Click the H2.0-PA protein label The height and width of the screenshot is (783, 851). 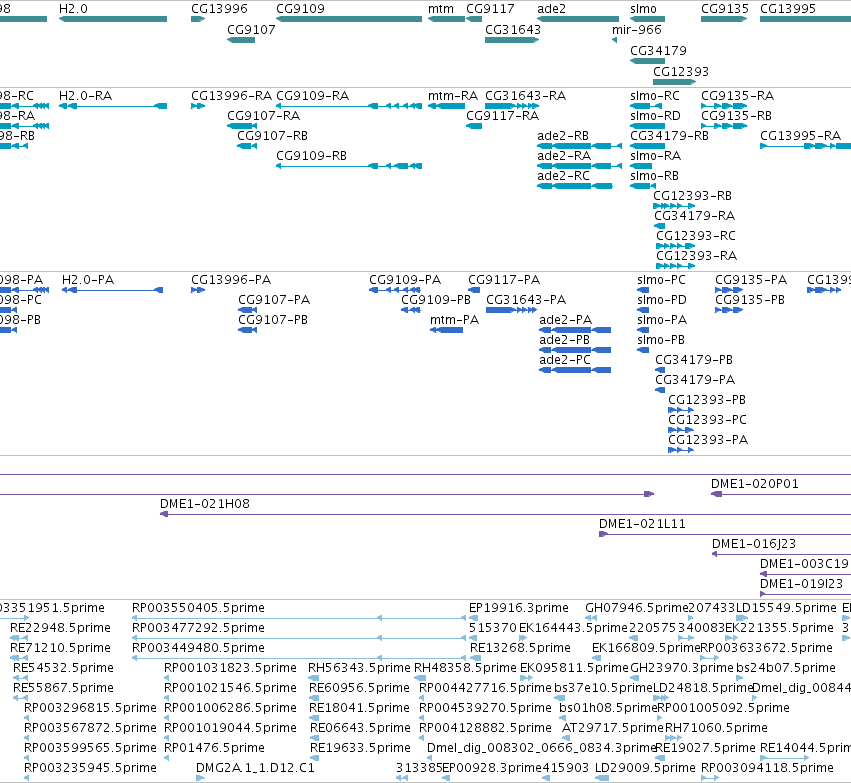[x=88, y=280]
